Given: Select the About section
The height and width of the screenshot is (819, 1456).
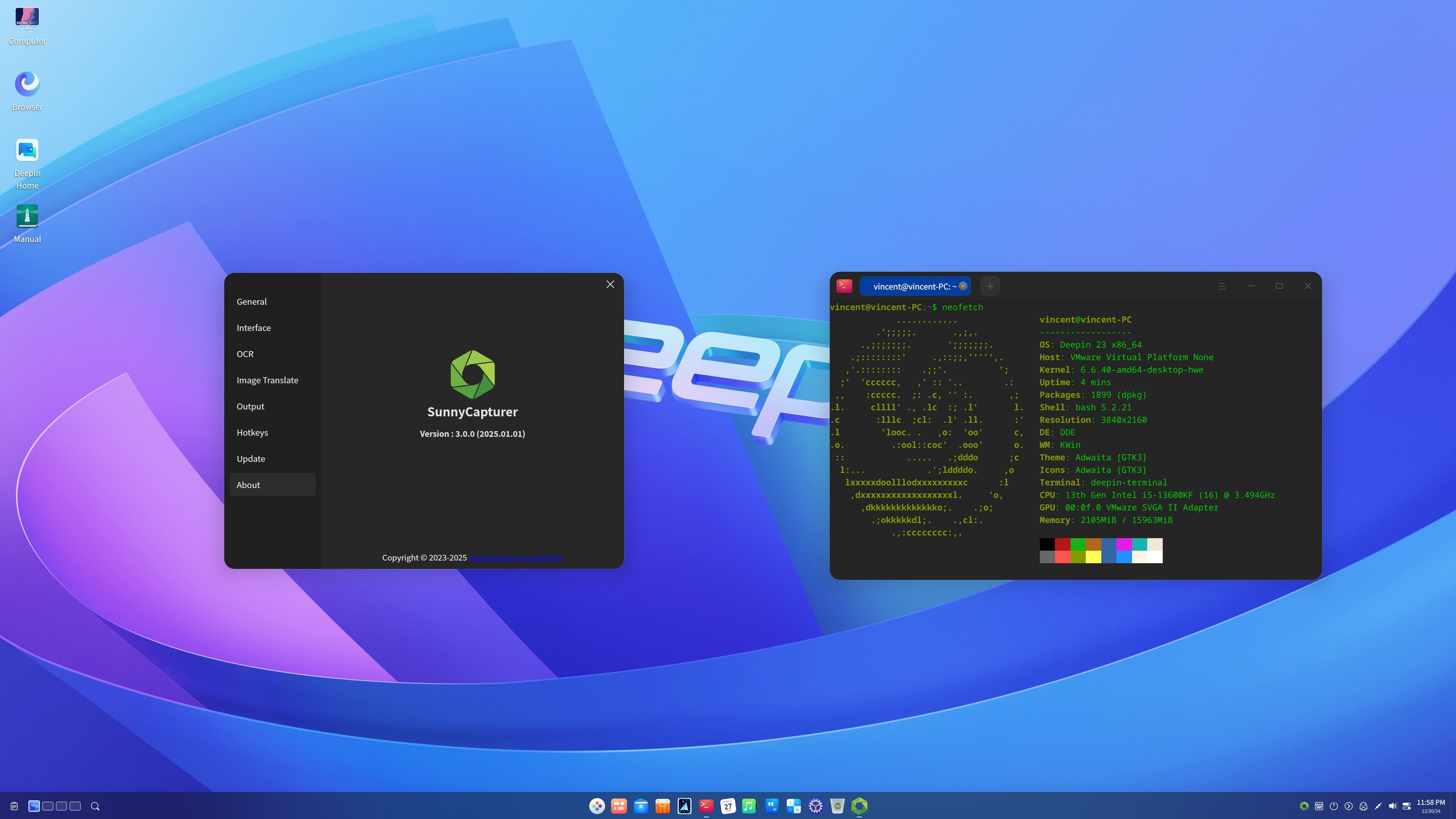Looking at the screenshot, I should [x=272, y=485].
